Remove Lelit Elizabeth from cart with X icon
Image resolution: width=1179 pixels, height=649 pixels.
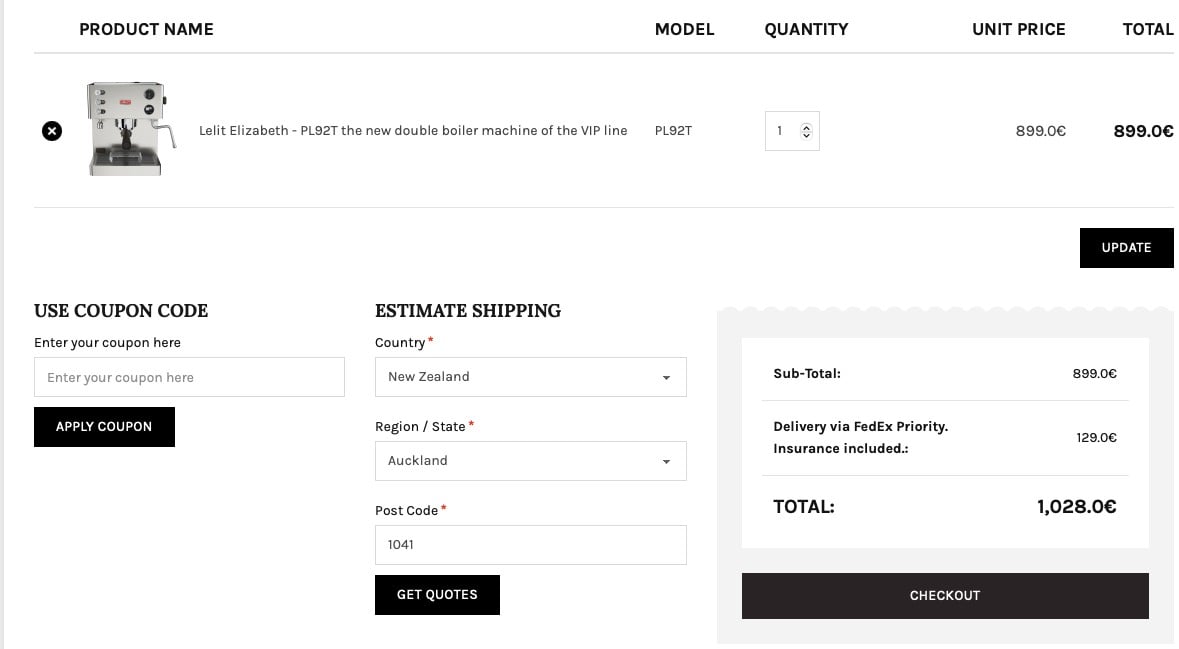[x=52, y=131]
